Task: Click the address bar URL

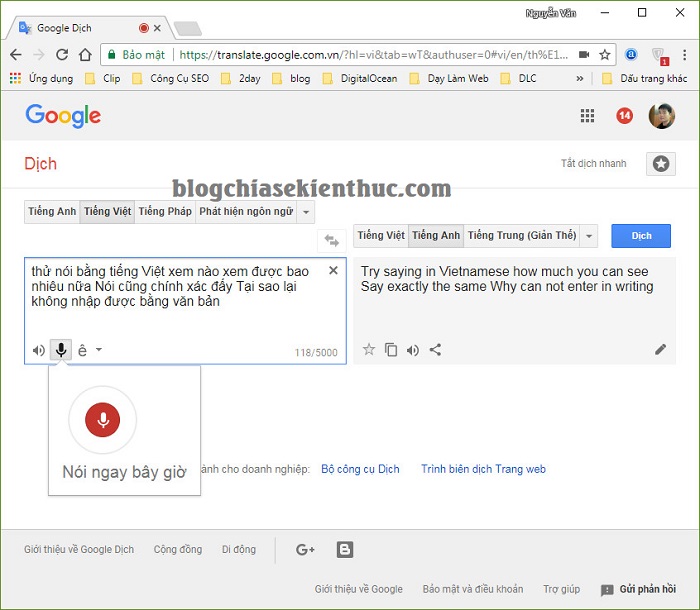Action: [x=374, y=55]
